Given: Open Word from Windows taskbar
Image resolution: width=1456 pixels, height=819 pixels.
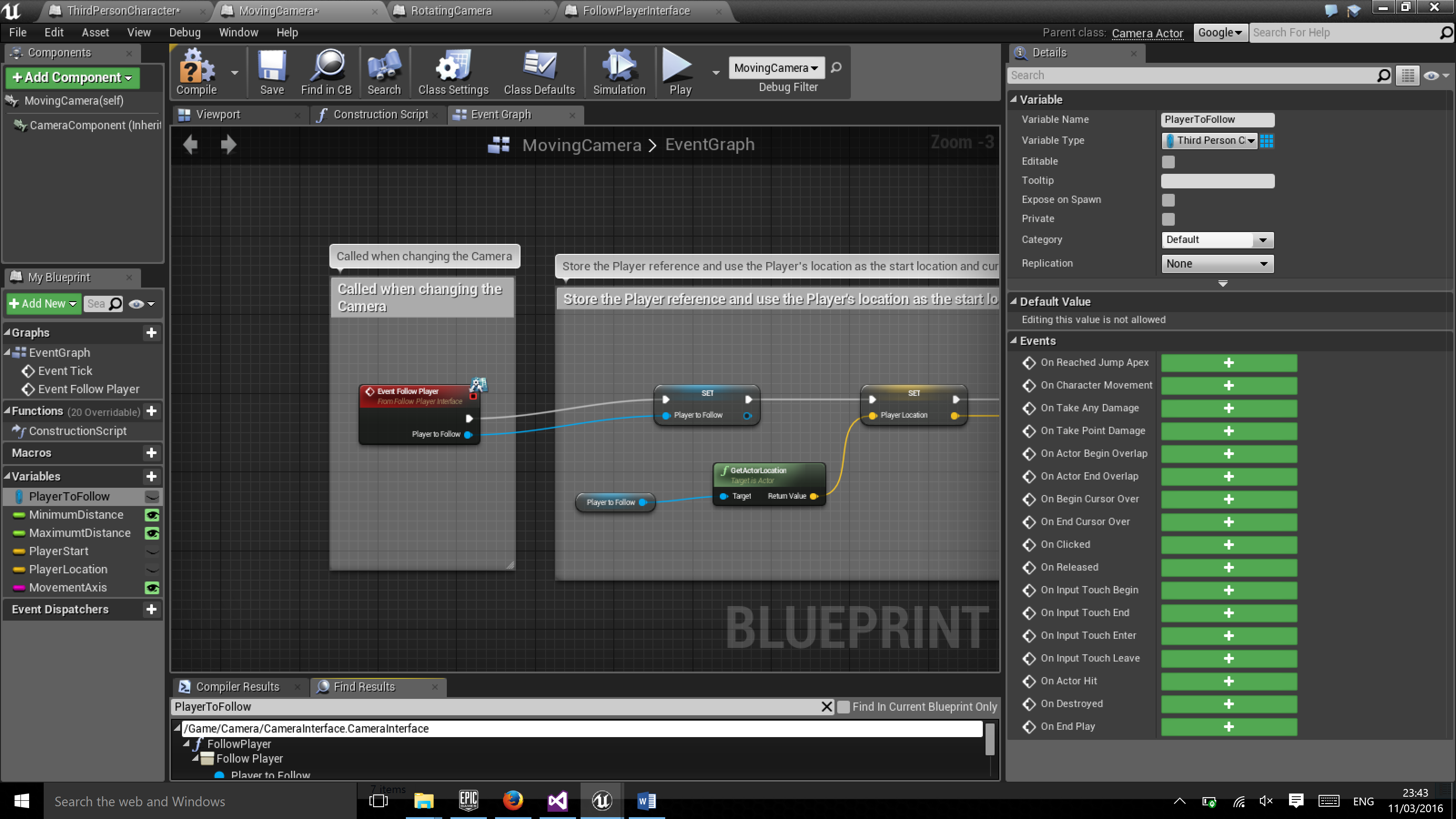Looking at the screenshot, I should coord(646,801).
